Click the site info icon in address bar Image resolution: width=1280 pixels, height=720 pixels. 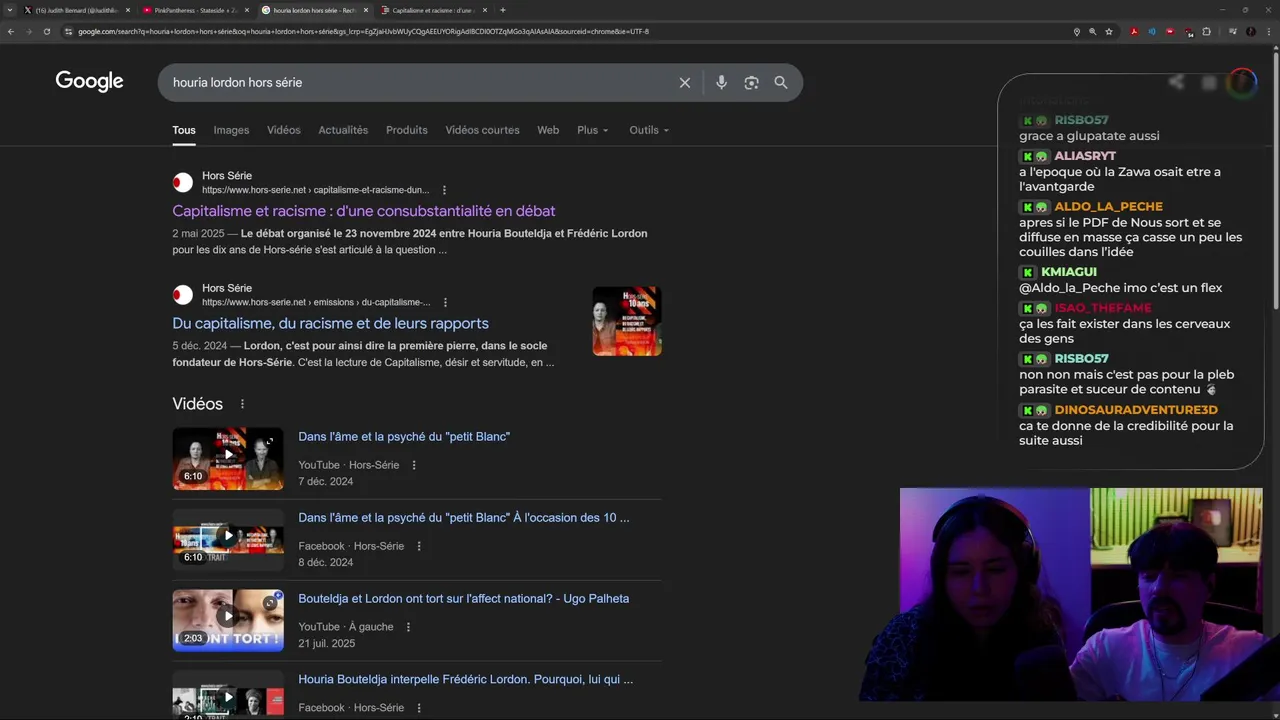(x=68, y=31)
